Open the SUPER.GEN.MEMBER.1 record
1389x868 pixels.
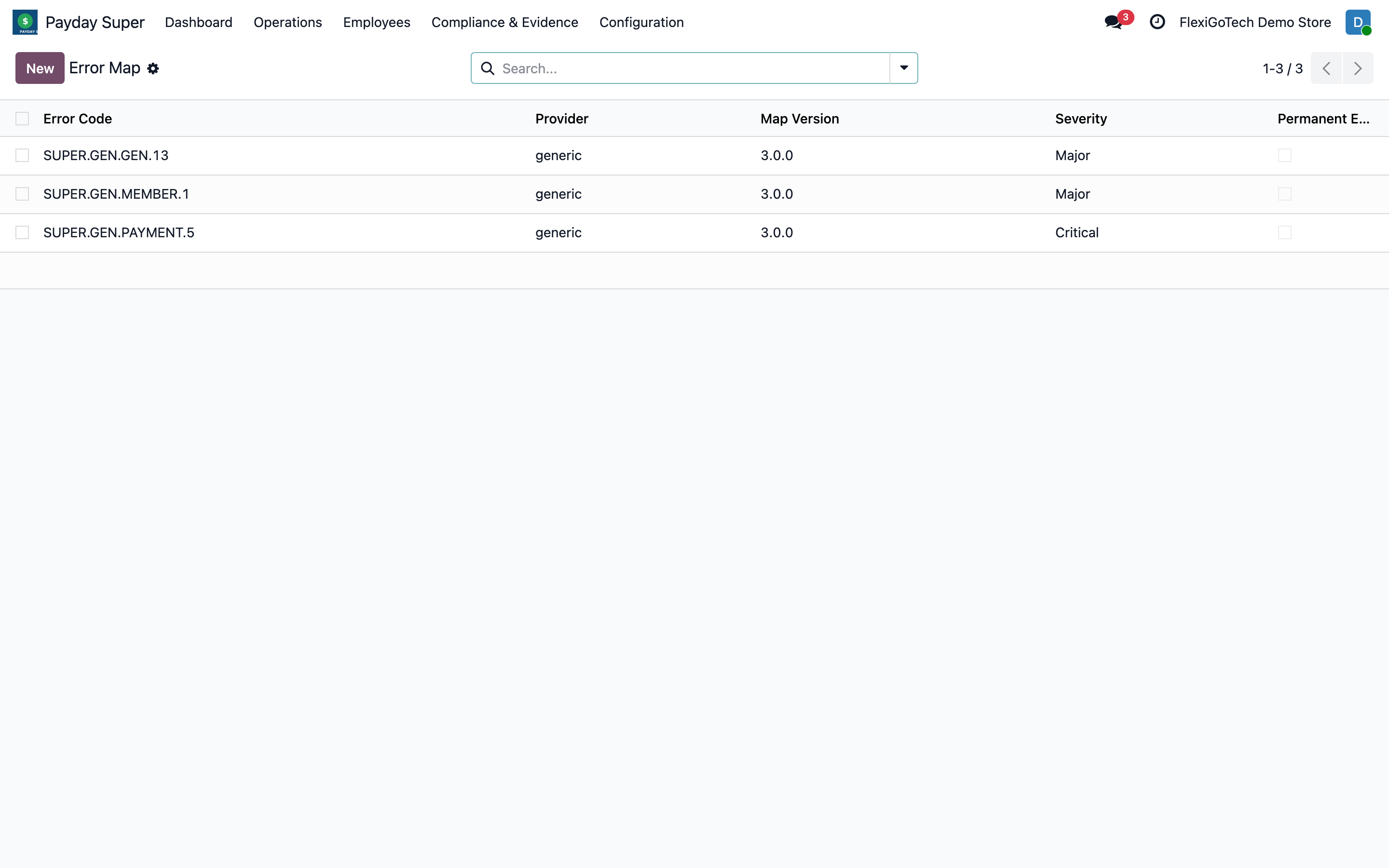pyautogui.click(x=116, y=194)
